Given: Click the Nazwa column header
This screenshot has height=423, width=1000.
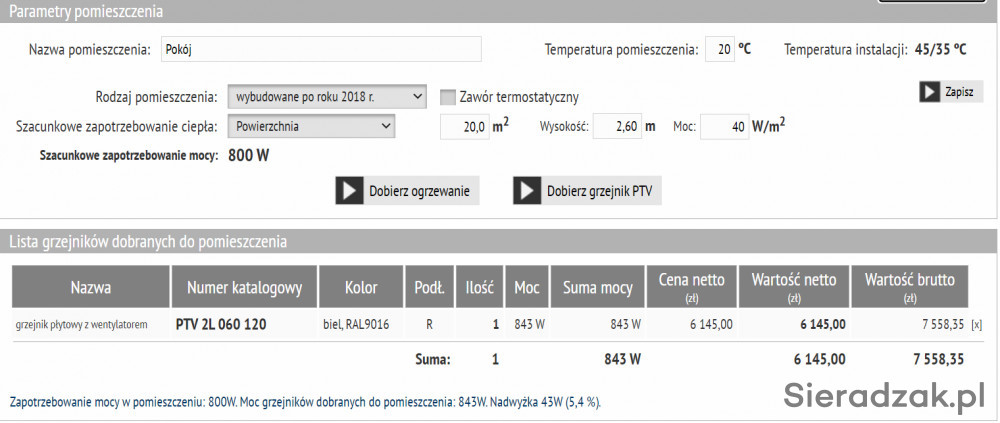Looking at the screenshot, I should click(91, 288).
